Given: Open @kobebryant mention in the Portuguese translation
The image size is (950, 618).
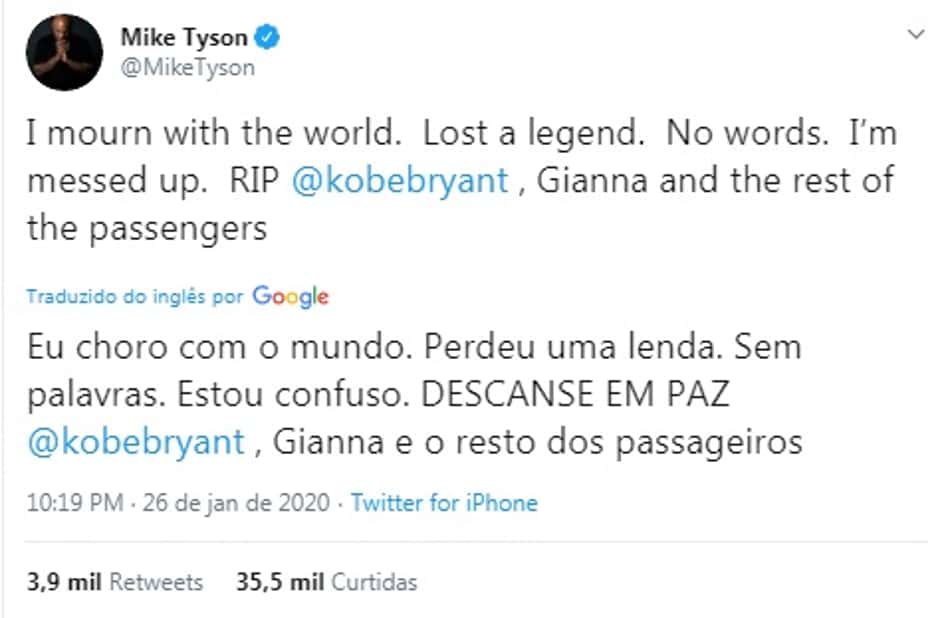Looking at the screenshot, I should pyautogui.click(x=136, y=442).
